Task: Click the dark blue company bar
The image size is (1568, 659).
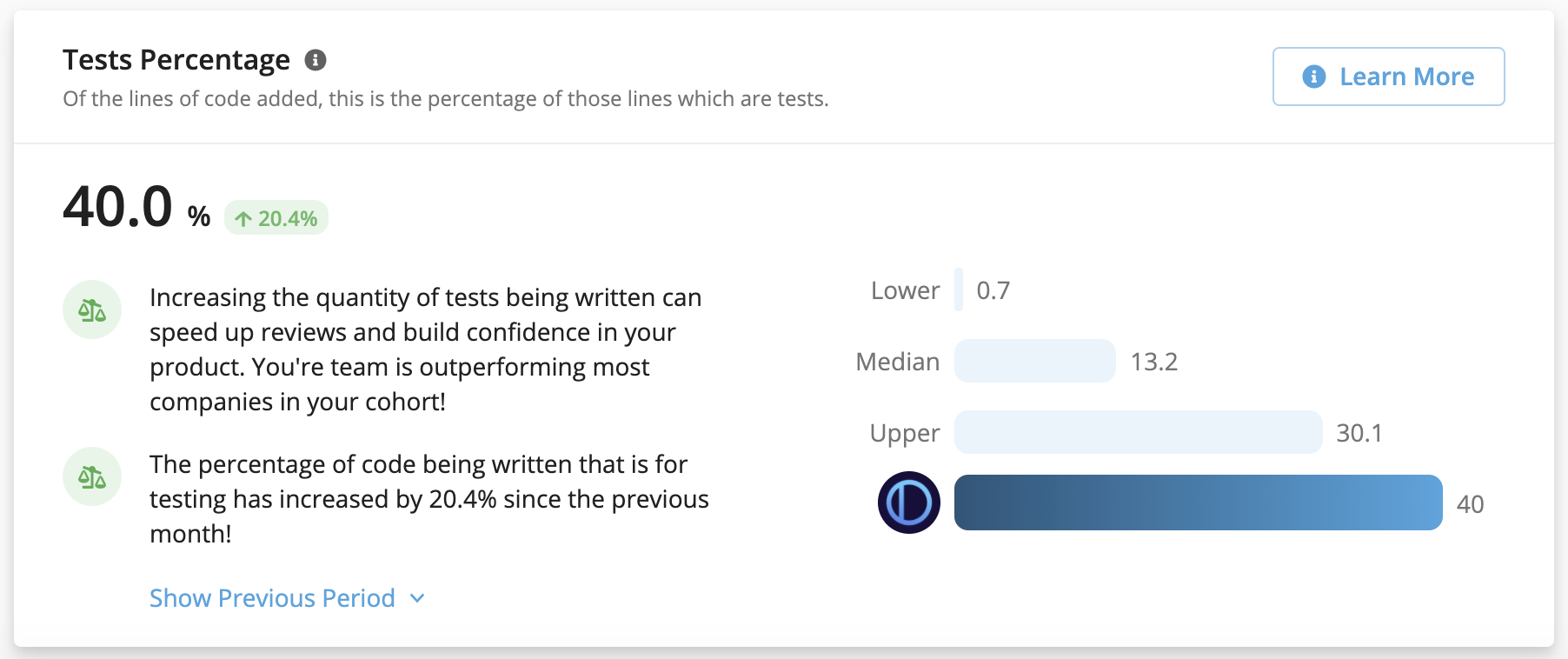Action: (x=1198, y=503)
